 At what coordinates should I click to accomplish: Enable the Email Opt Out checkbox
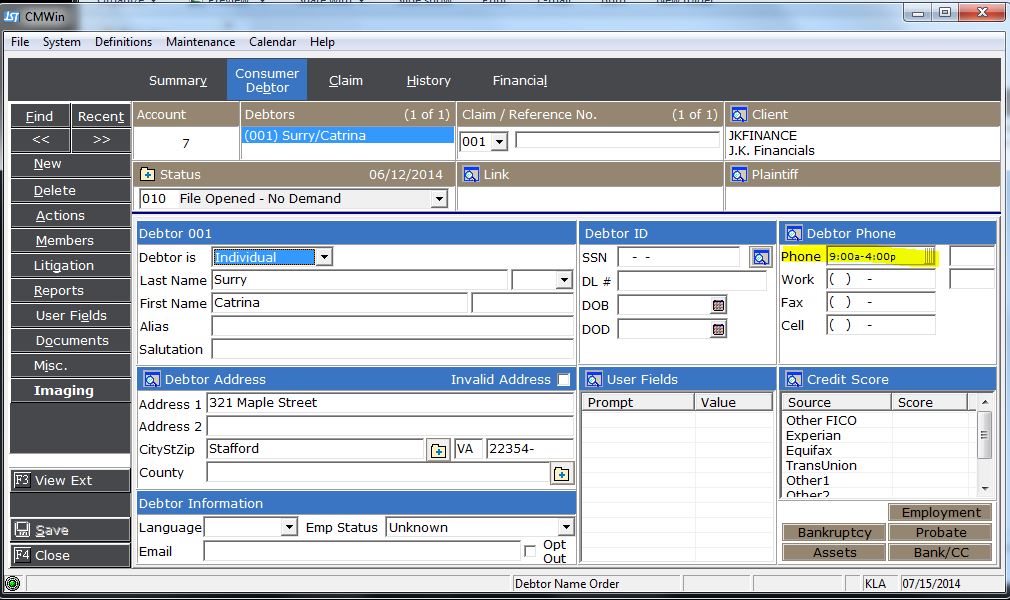[529, 552]
